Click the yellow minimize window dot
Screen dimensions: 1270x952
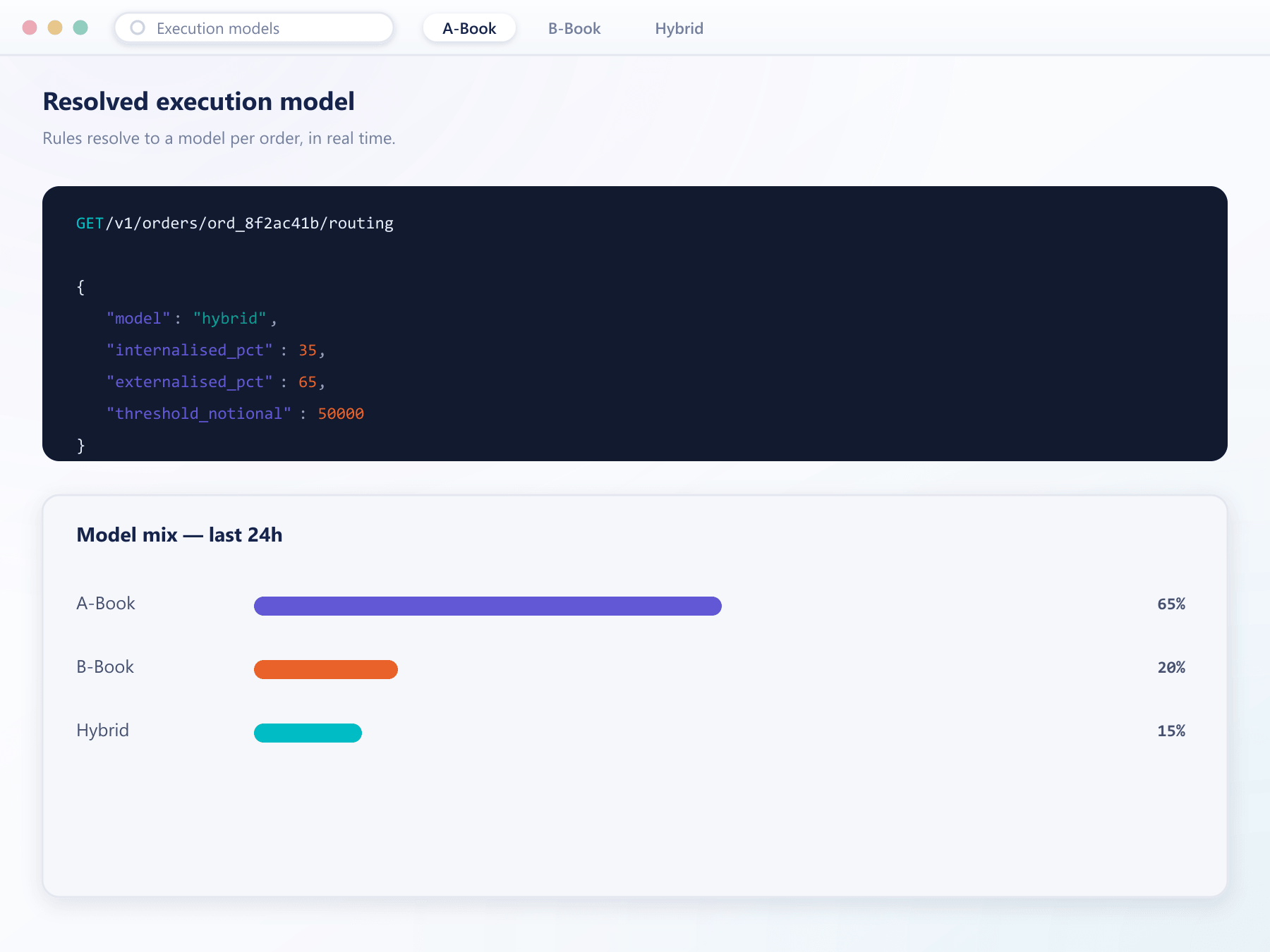tap(55, 28)
